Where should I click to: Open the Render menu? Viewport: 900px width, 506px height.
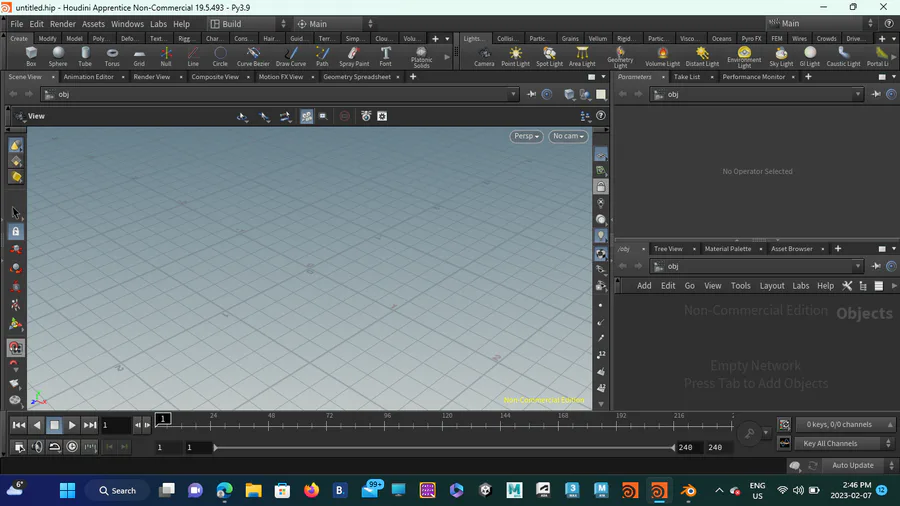pos(62,24)
